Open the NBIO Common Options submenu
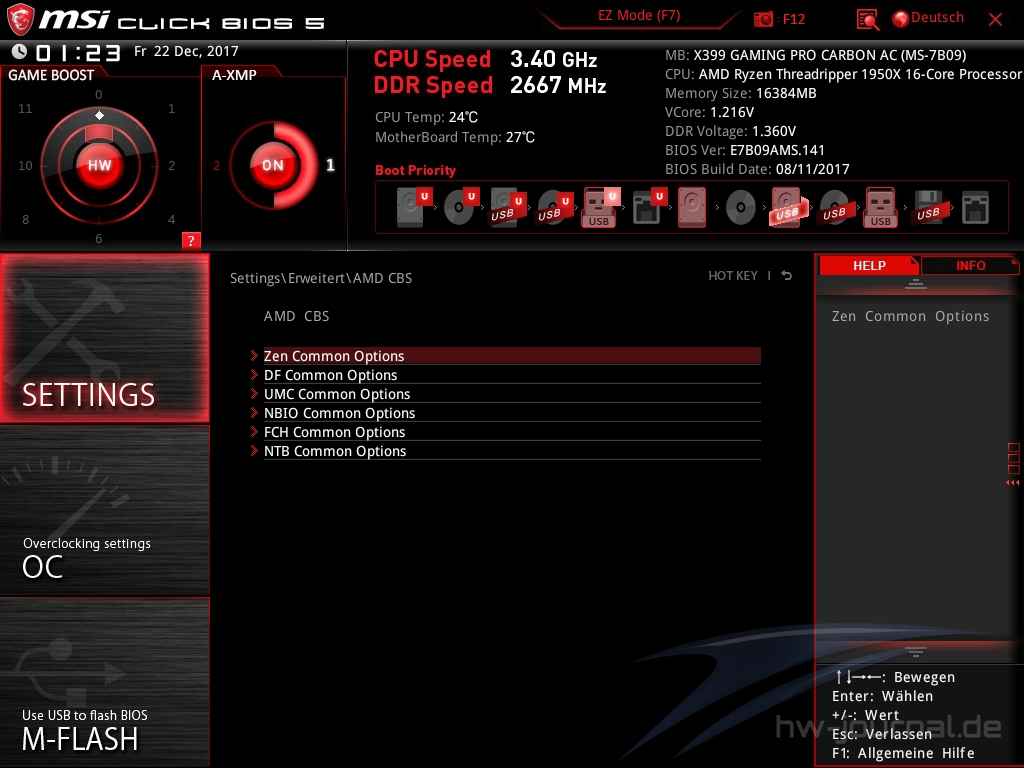Screen dimensions: 1024x768 tap(512, 413)
